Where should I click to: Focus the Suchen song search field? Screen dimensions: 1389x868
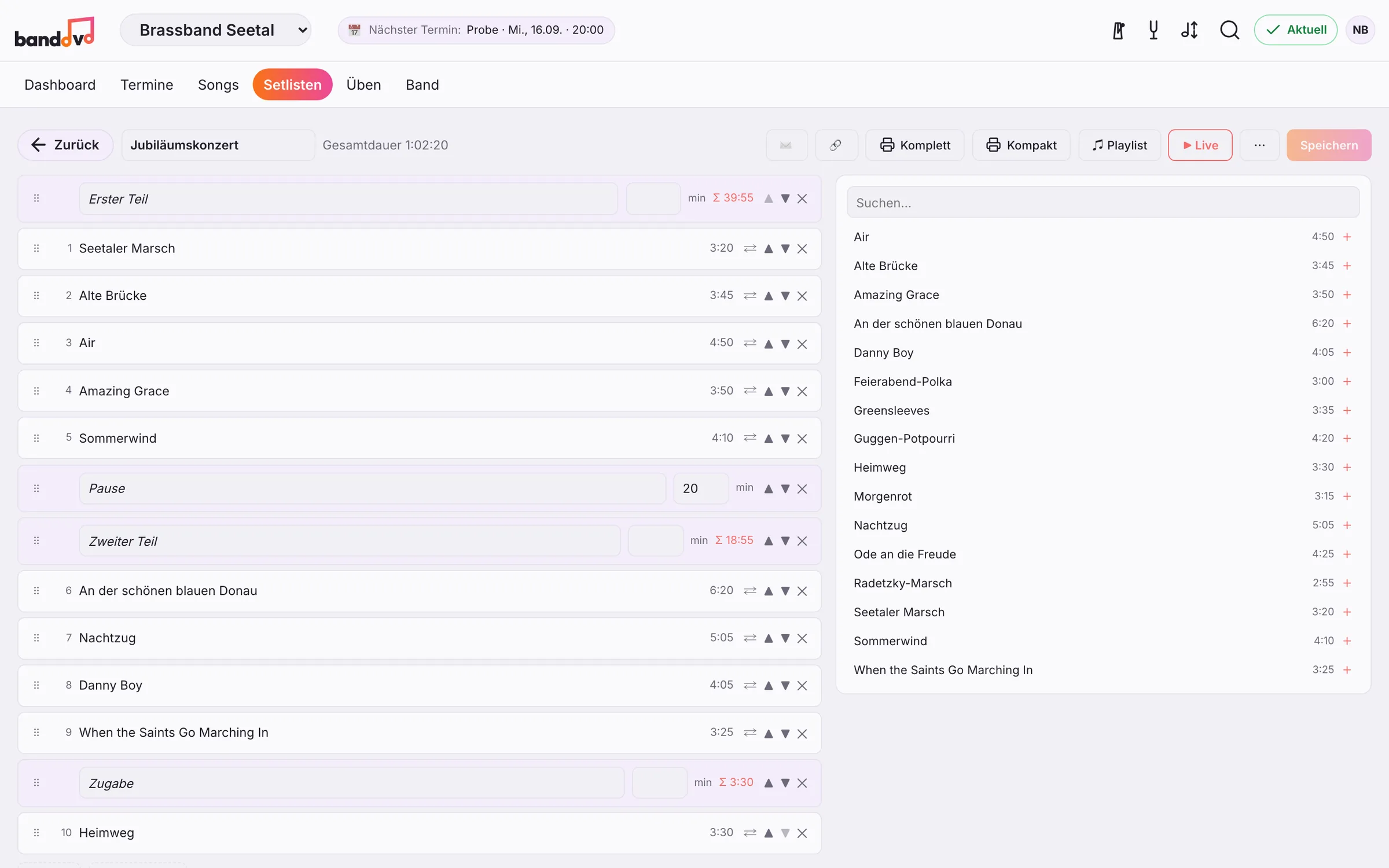tap(1103, 203)
